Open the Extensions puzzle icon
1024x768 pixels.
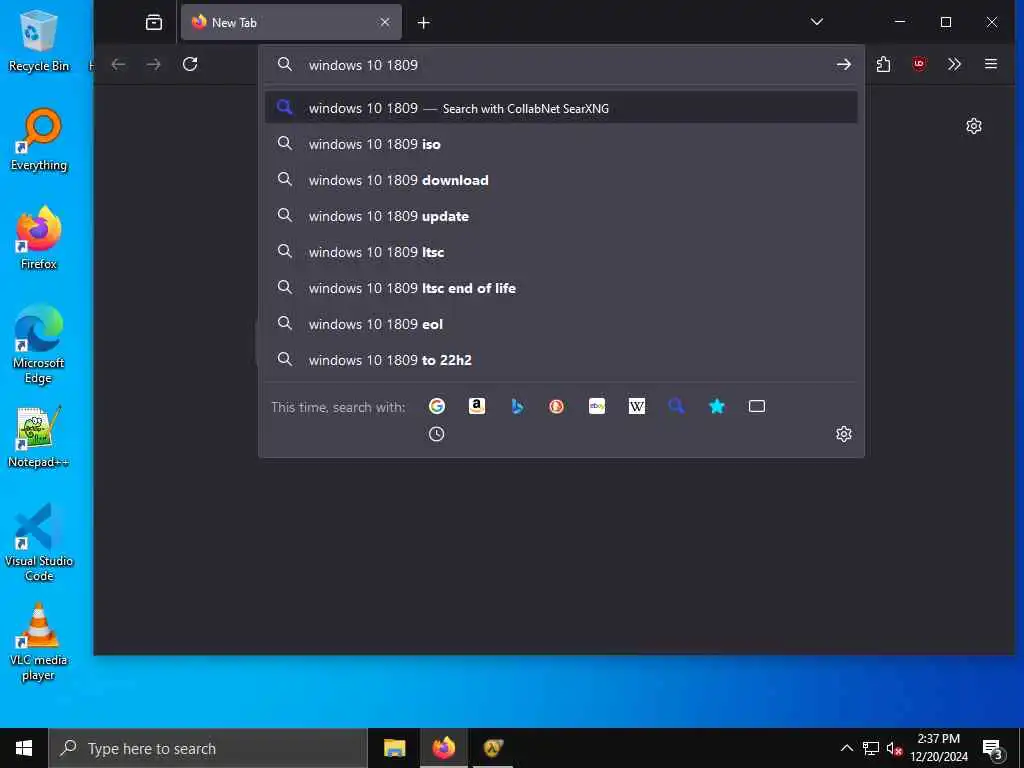(x=884, y=64)
